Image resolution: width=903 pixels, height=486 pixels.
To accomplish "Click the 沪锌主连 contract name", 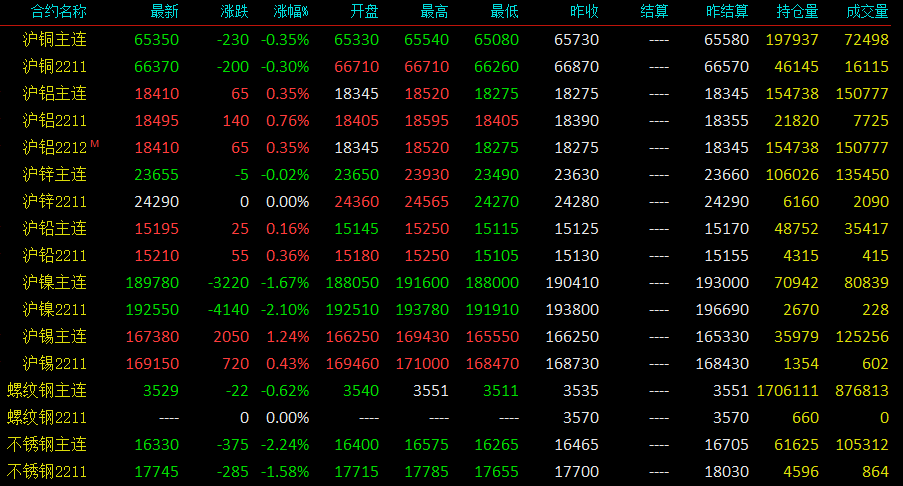I will [55, 174].
